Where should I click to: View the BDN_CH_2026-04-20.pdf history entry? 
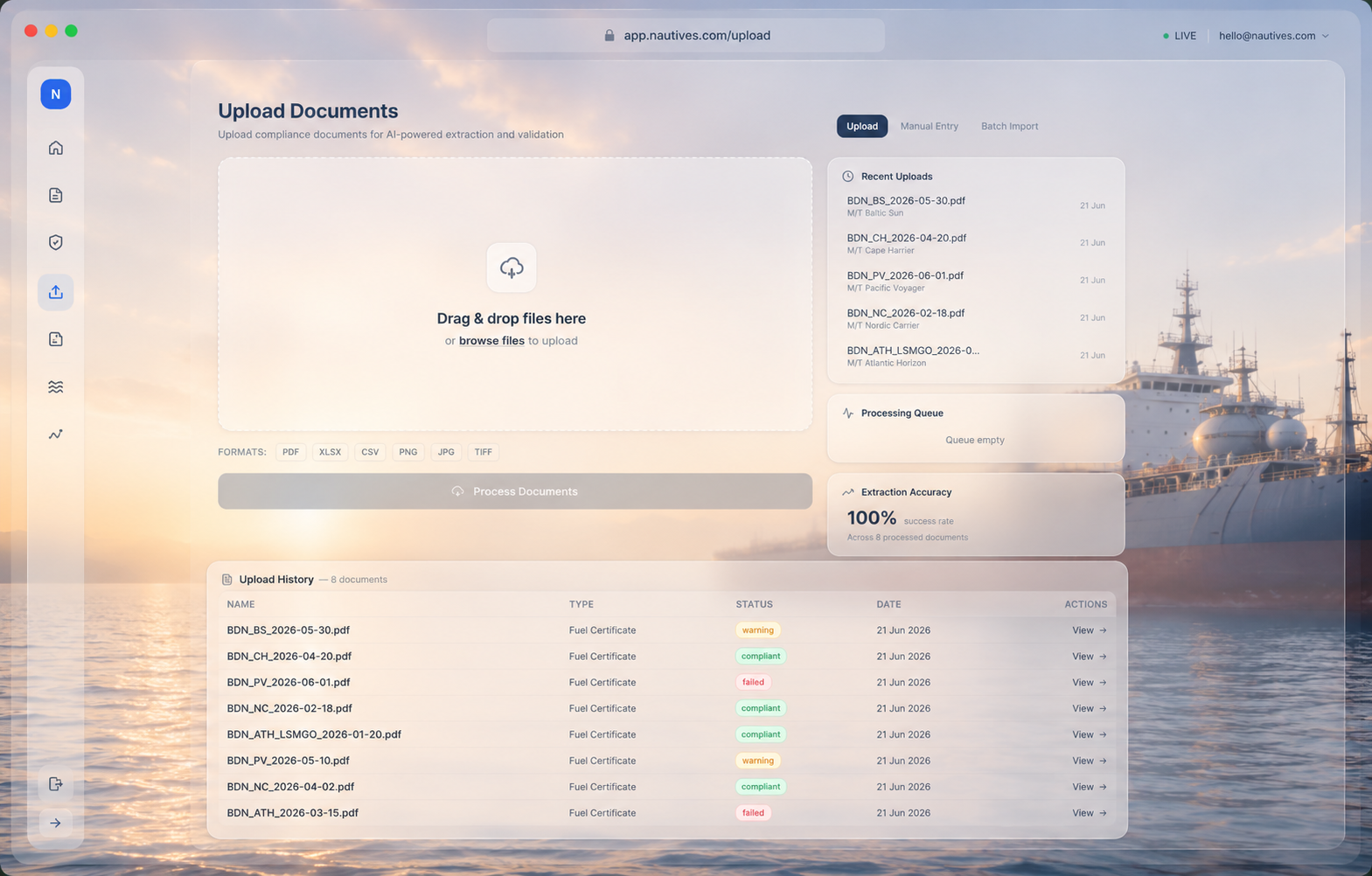pyautogui.click(x=1089, y=657)
